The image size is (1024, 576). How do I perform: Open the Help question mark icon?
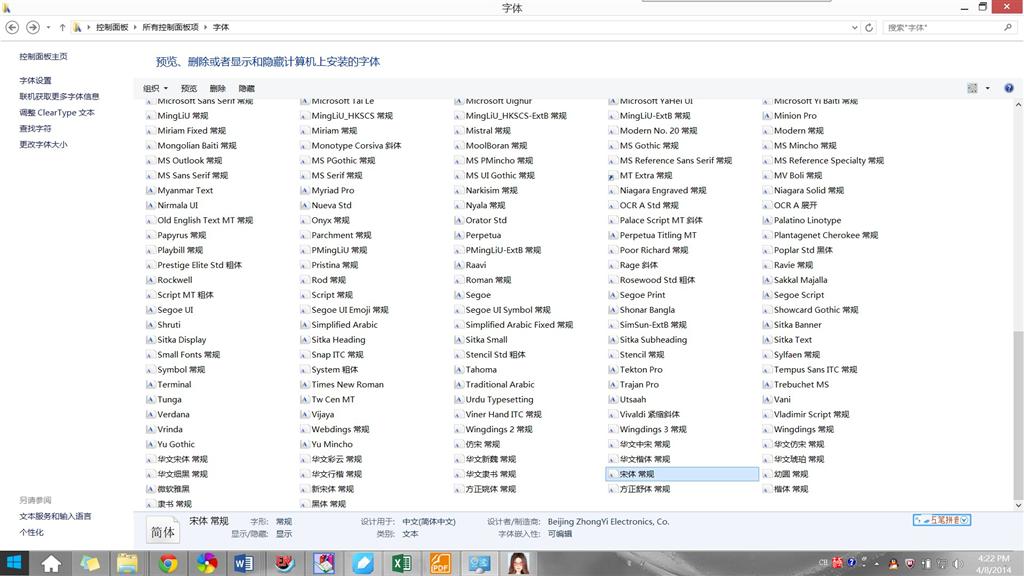click(1009, 88)
